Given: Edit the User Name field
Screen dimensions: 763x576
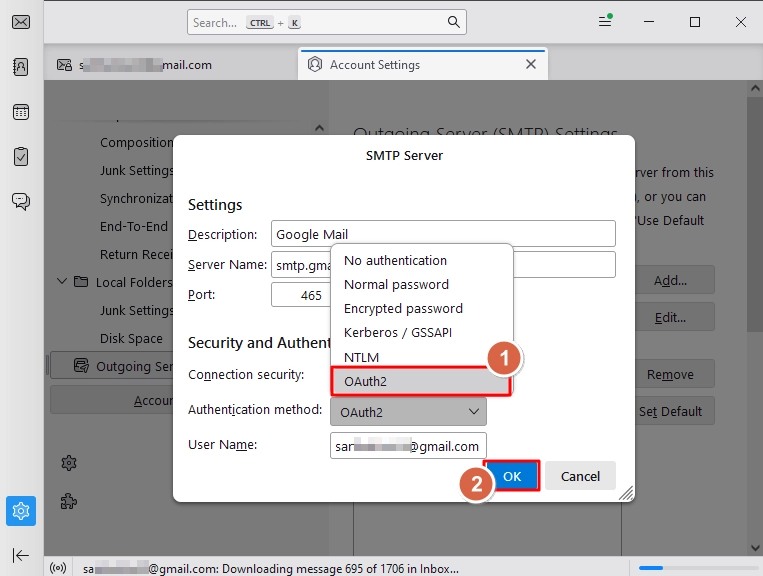Looking at the screenshot, I should pos(408,446).
